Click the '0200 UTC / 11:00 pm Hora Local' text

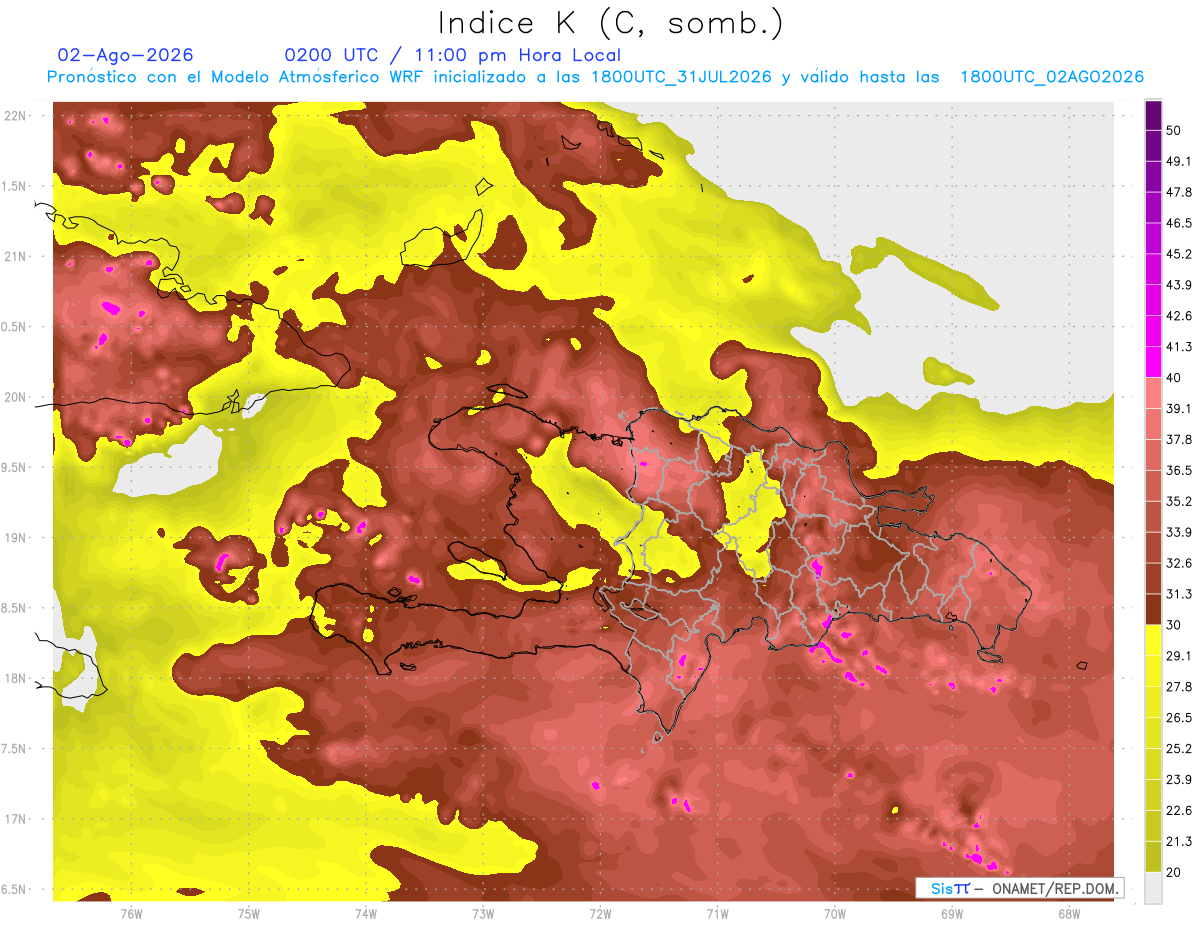pos(452,55)
